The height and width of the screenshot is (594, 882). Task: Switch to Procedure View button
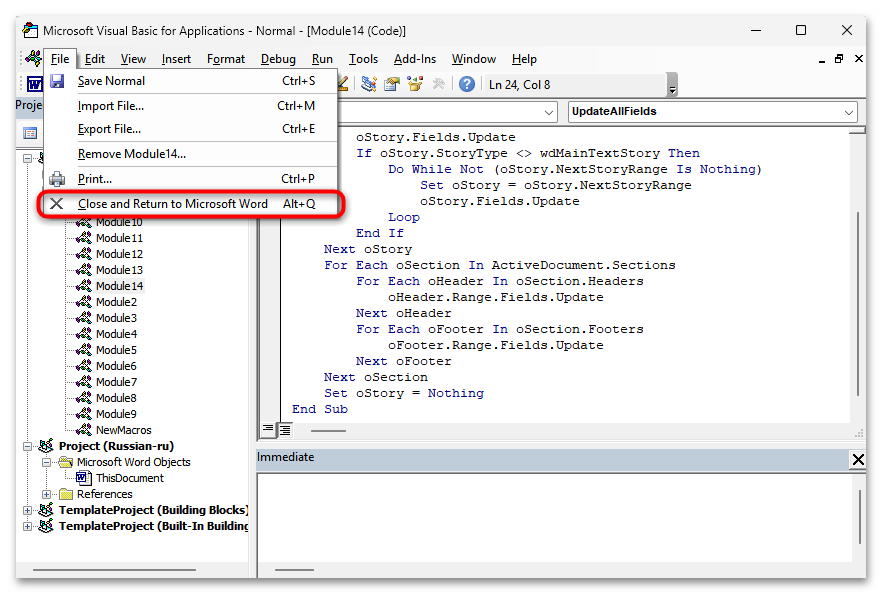coord(268,430)
